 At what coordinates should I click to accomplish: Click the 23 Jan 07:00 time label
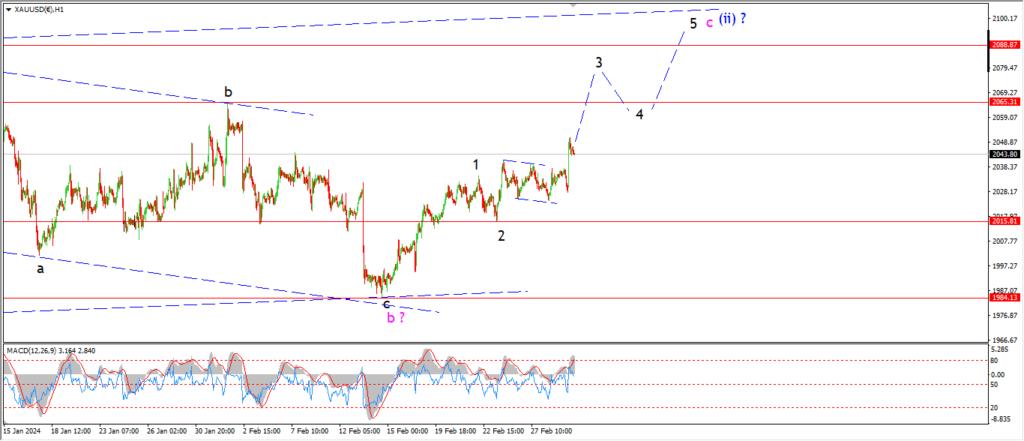point(120,431)
